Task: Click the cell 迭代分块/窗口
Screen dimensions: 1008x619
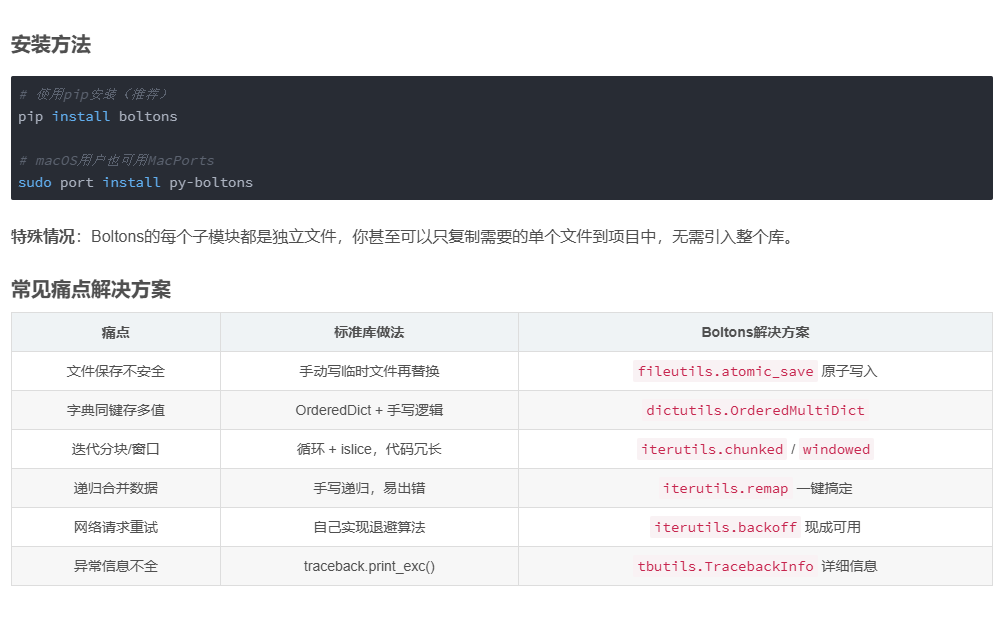Action: tap(116, 449)
